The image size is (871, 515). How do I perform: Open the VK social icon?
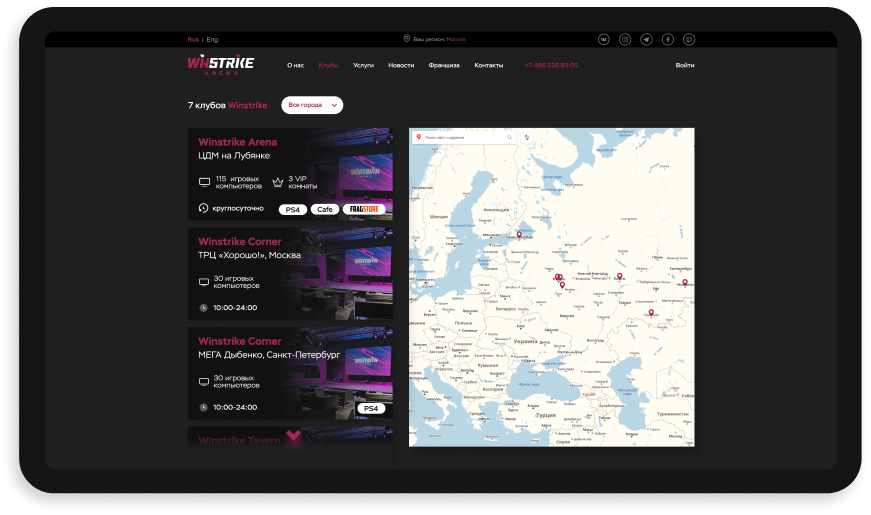click(x=603, y=39)
